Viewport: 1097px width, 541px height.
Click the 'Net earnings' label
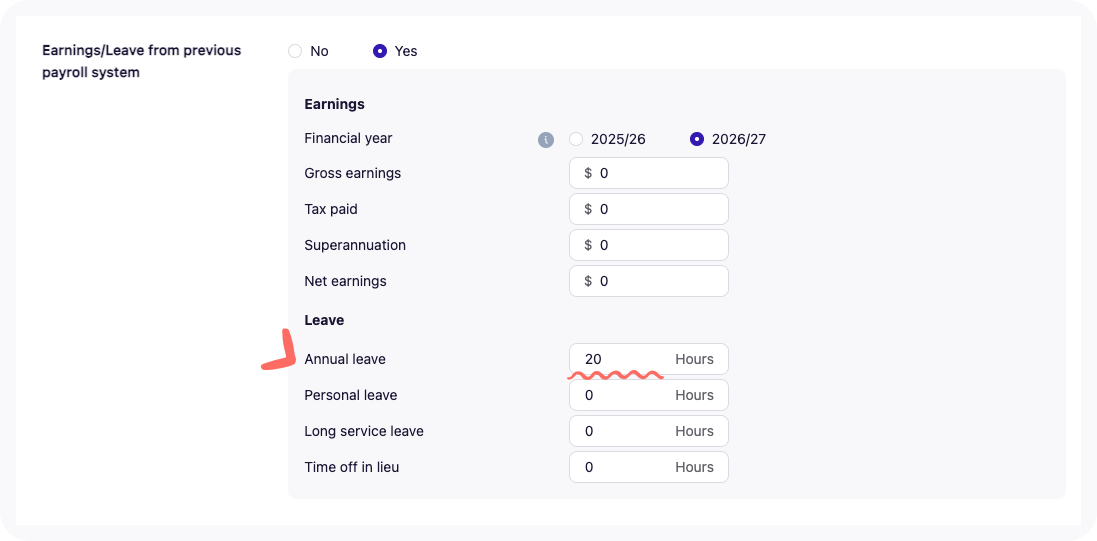coord(345,281)
